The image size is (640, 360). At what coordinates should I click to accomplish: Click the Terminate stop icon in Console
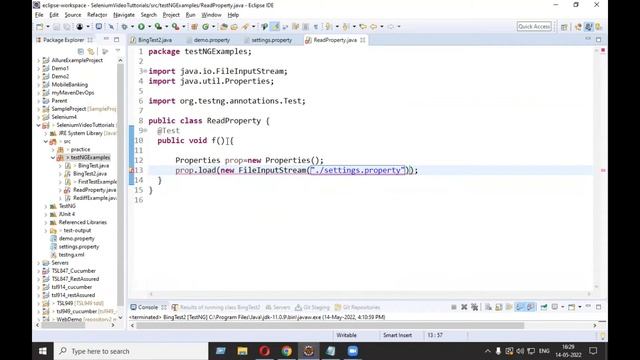(454, 307)
